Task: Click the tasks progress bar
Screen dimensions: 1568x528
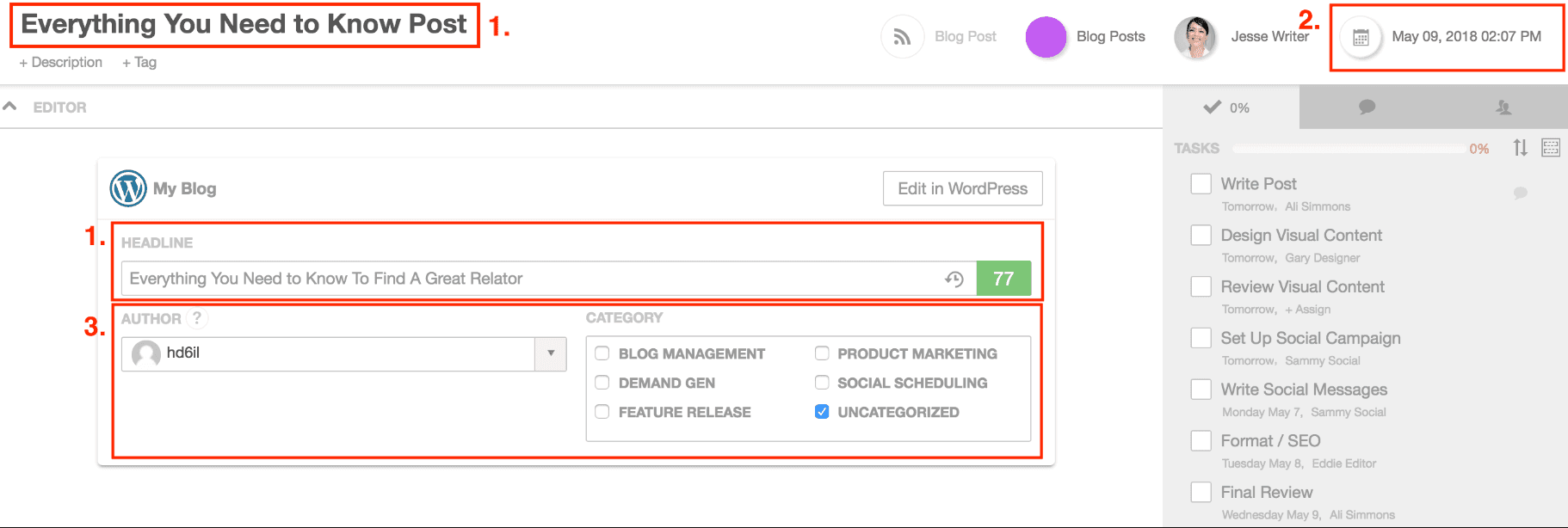Action: pos(1349,149)
